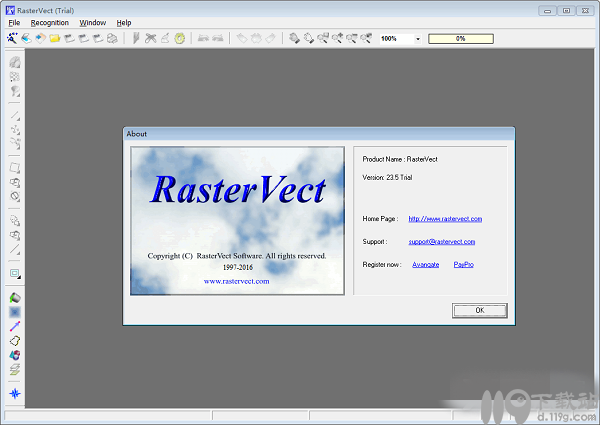Open the Window menu
Viewport: 600px width, 425px height.
coord(93,23)
